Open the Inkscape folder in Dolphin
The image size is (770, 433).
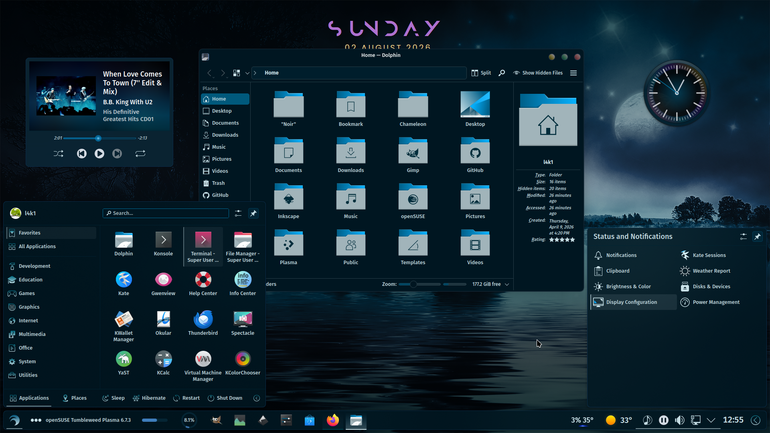coord(288,201)
